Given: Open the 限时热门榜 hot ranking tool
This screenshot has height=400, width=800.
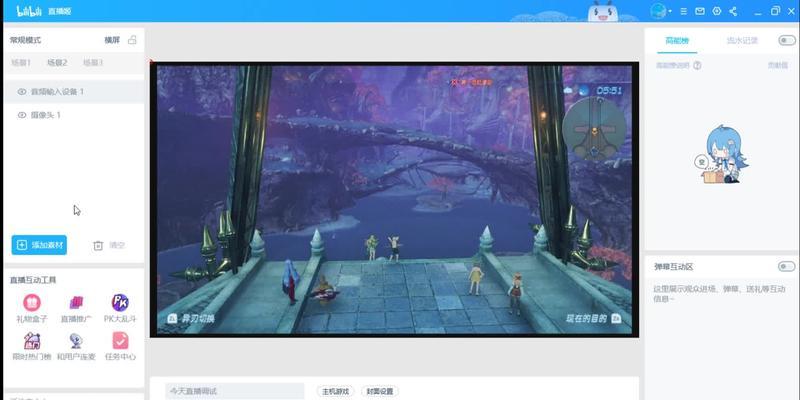Looking at the screenshot, I should (x=32, y=346).
